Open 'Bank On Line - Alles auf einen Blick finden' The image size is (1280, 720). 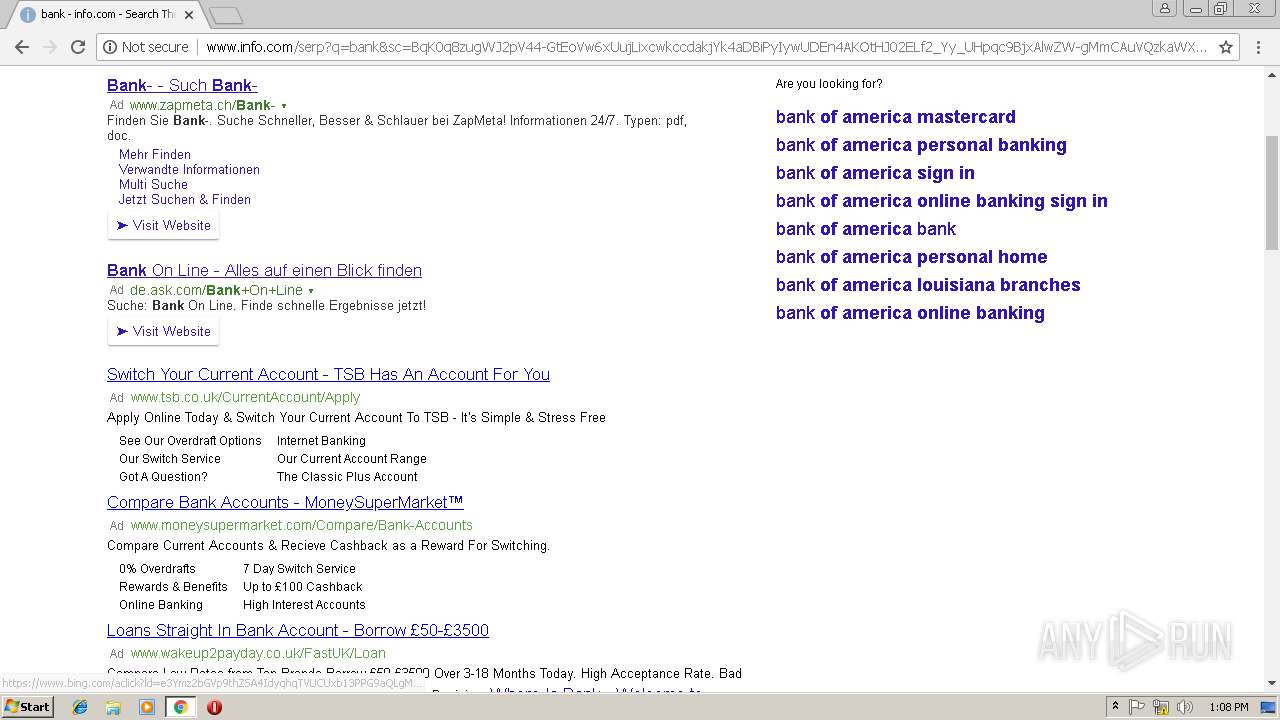point(264,270)
